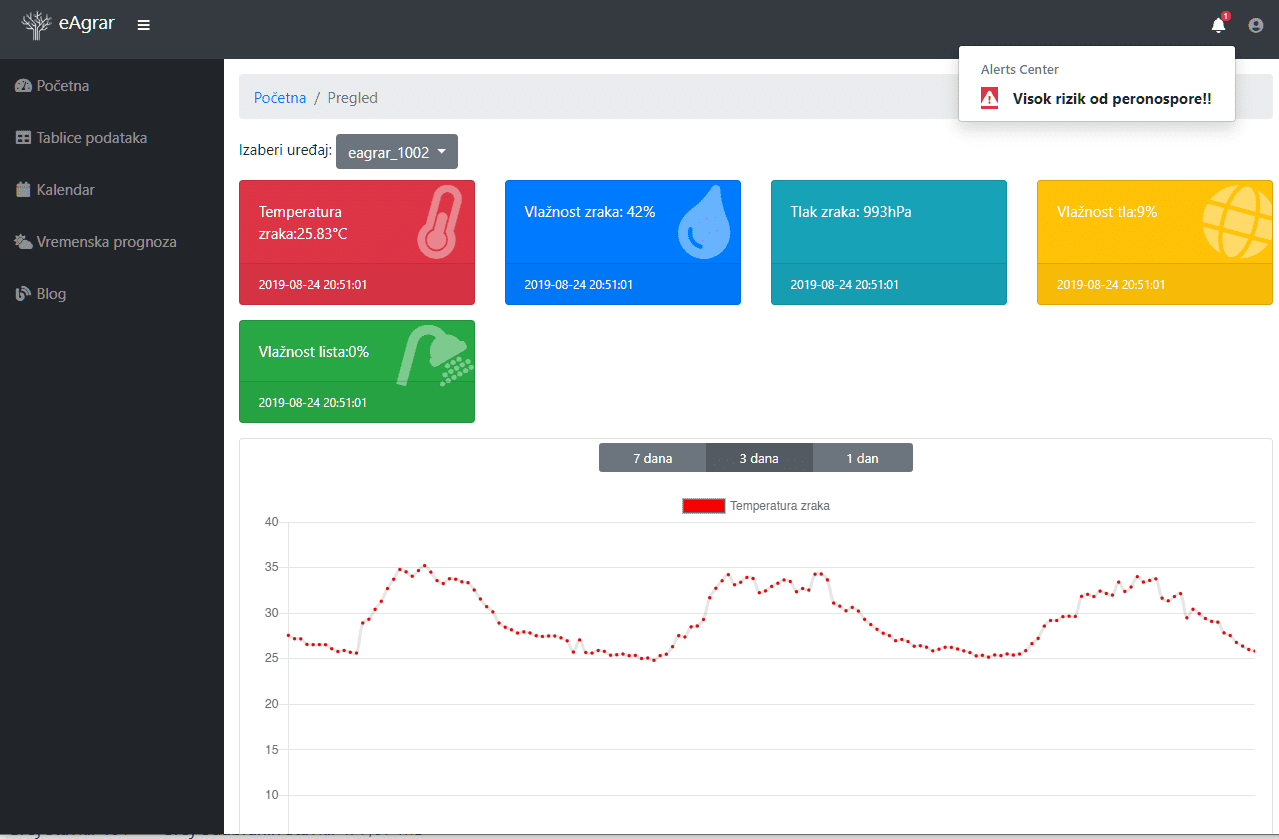1279x839 pixels.
Task: Open Vremenska prognoza page
Action: (106, 242)
